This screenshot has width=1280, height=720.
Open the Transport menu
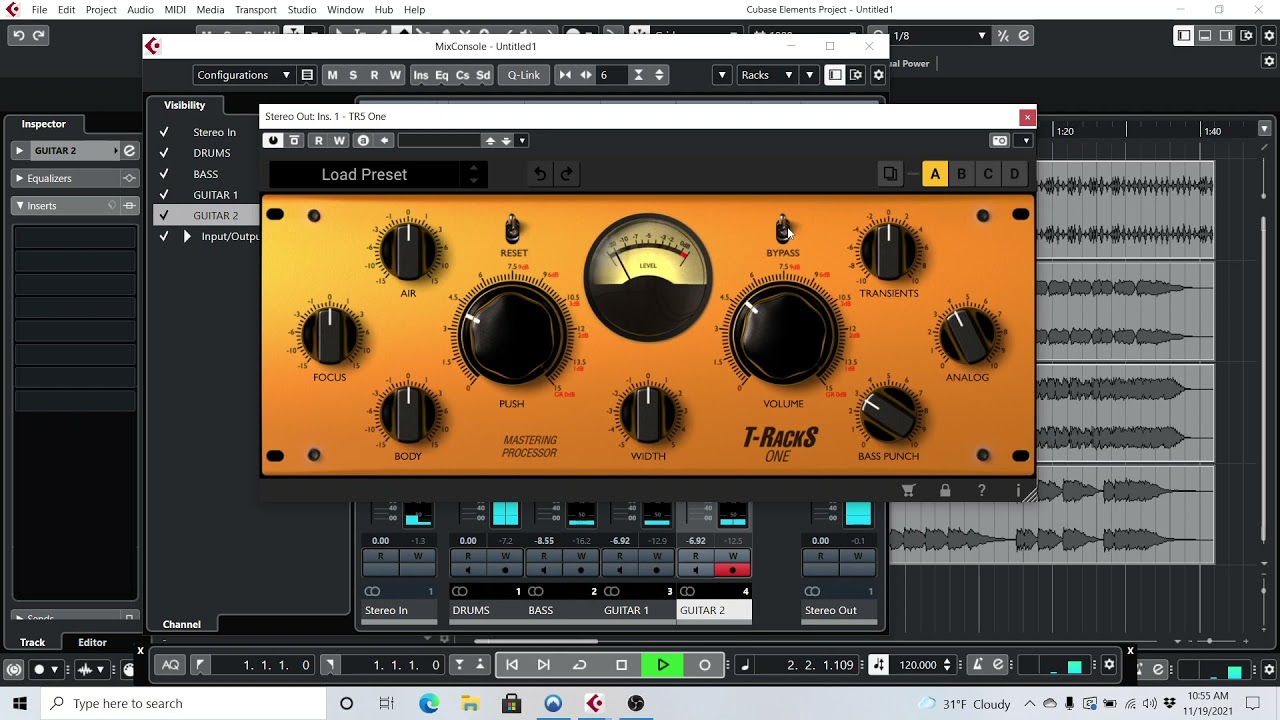256,10
